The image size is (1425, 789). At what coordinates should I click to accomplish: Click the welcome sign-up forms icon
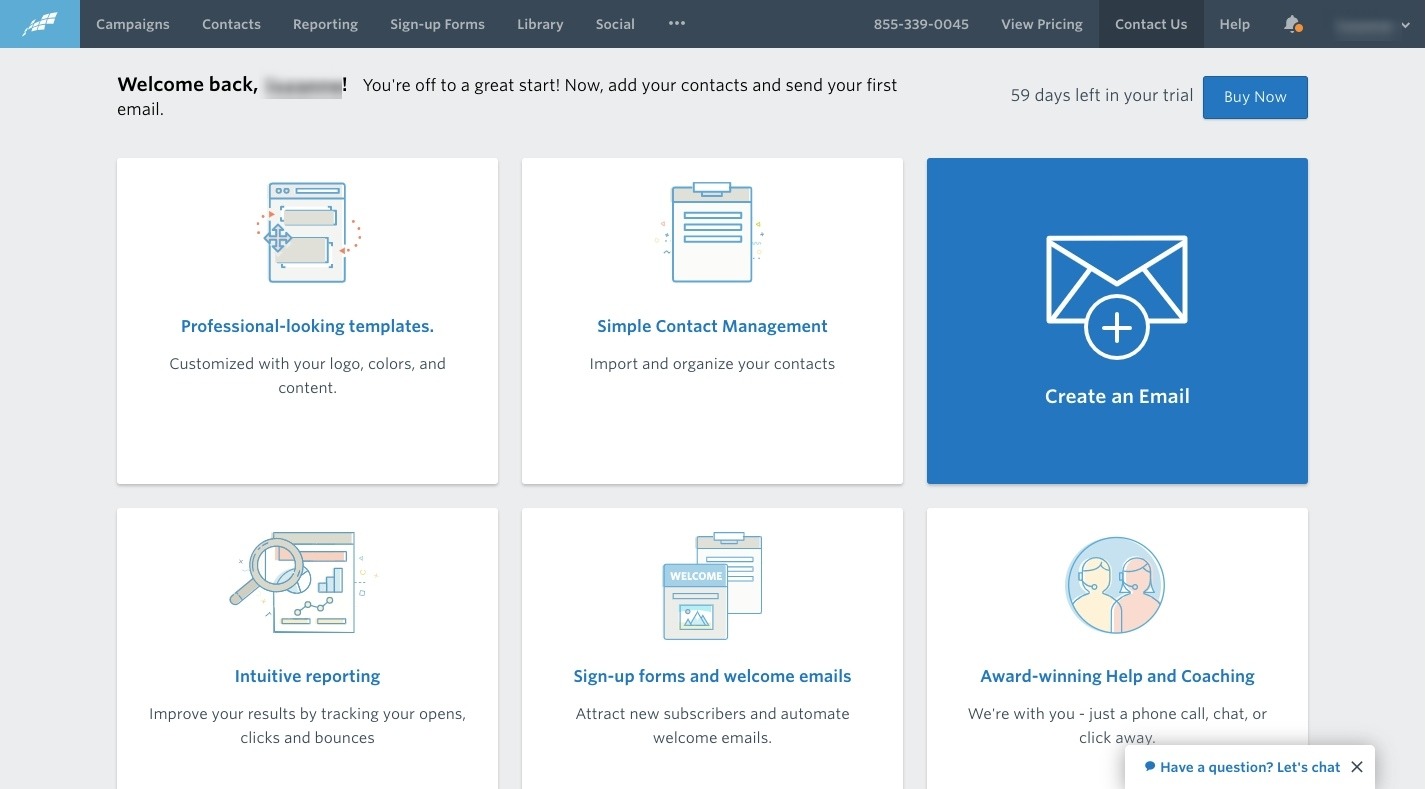[x=712, y=585]
